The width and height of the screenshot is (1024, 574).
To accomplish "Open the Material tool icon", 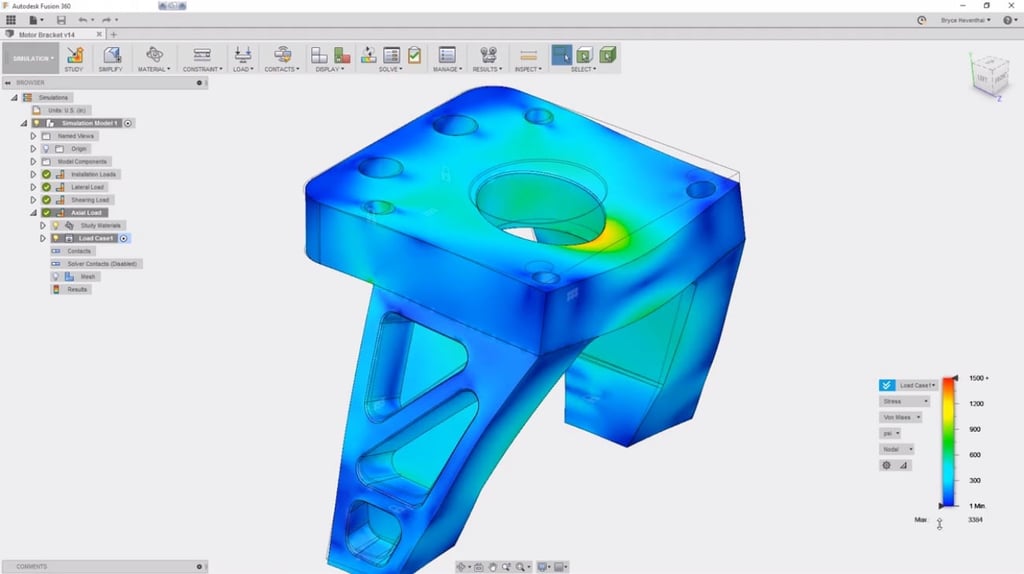I will (x=154, y=55).
